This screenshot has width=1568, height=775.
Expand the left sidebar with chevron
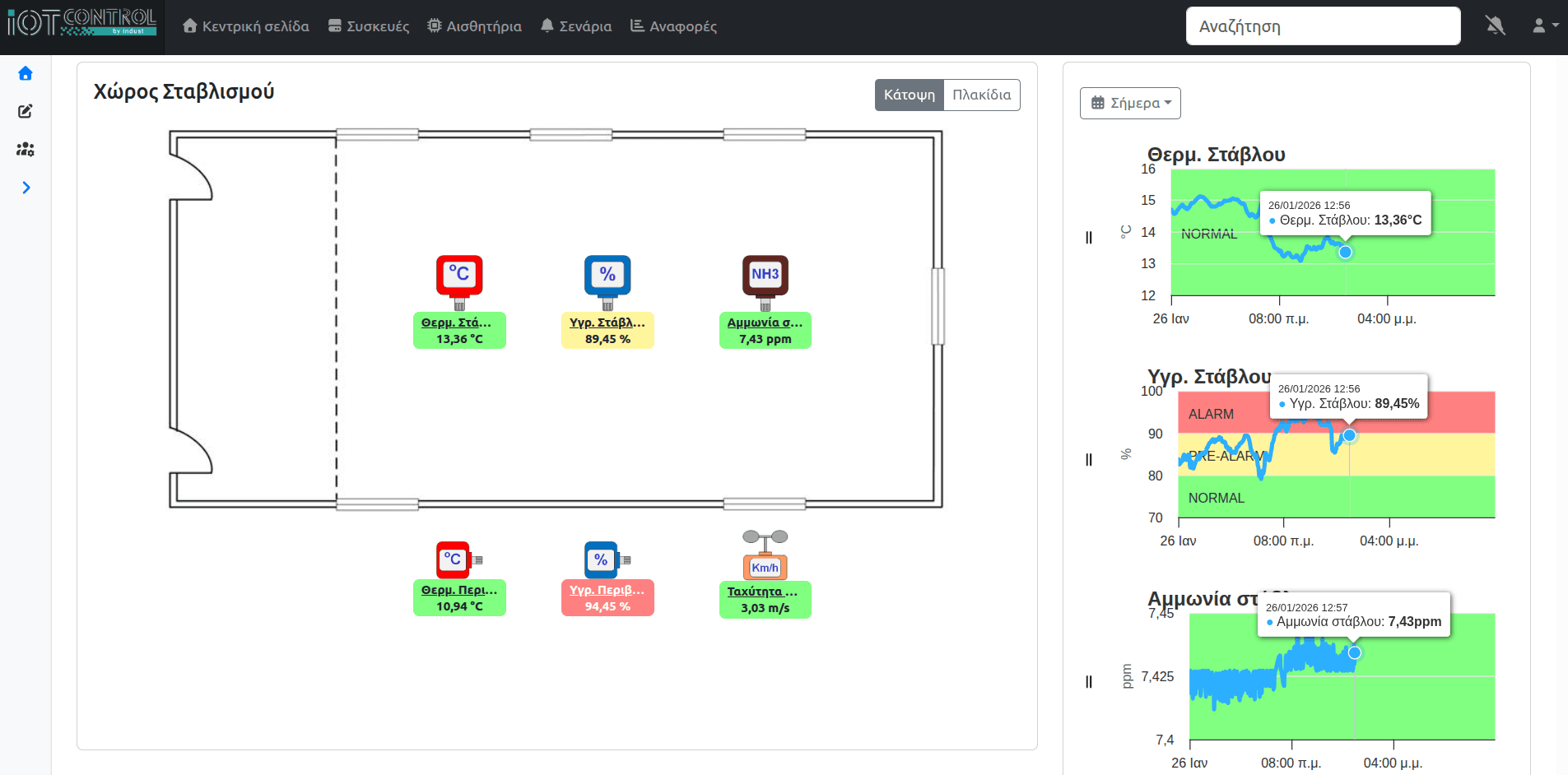click(26, 188)
